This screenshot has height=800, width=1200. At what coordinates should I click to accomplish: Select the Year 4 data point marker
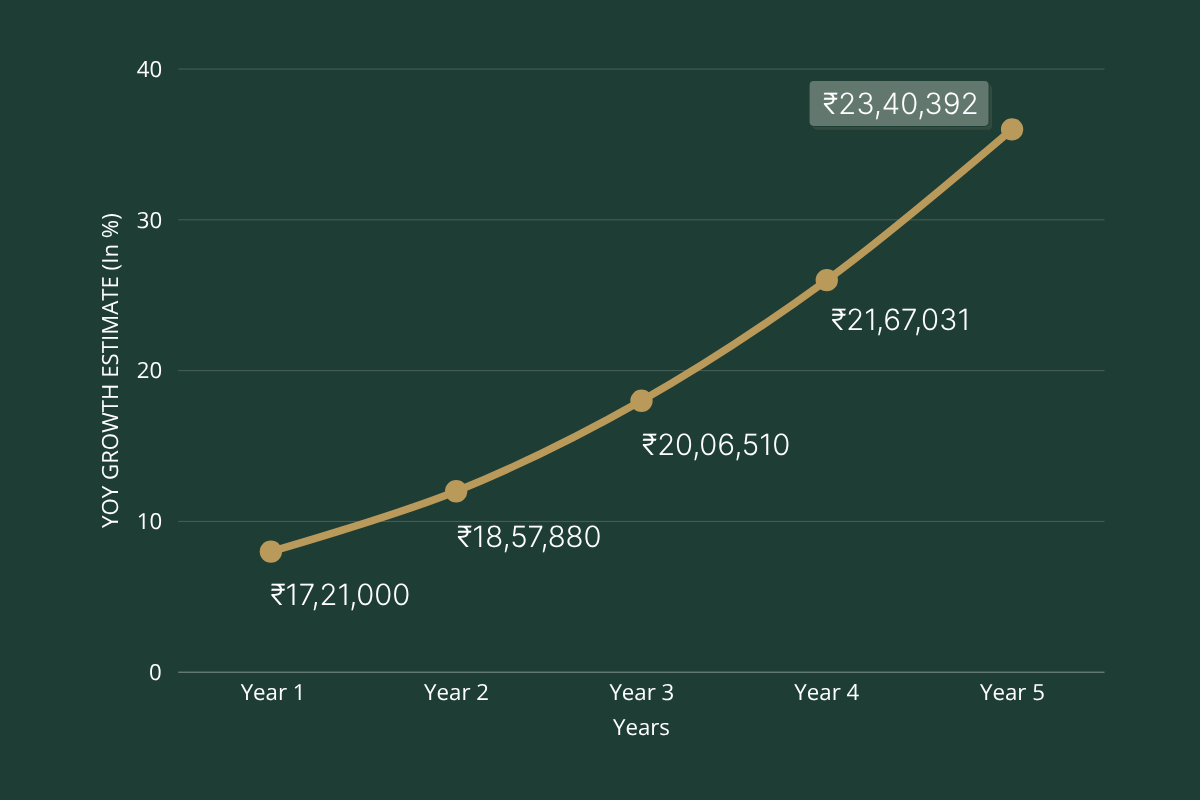(826, 280)
